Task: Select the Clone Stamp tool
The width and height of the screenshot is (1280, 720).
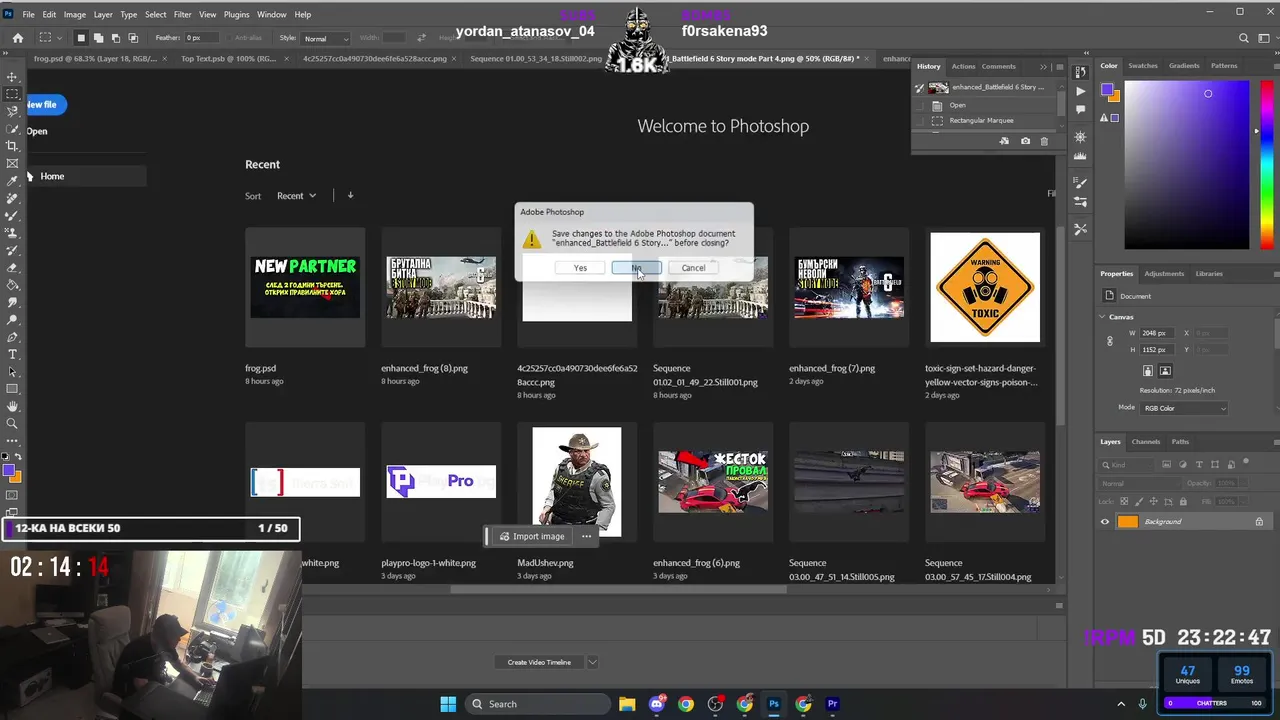Action: 12,232
